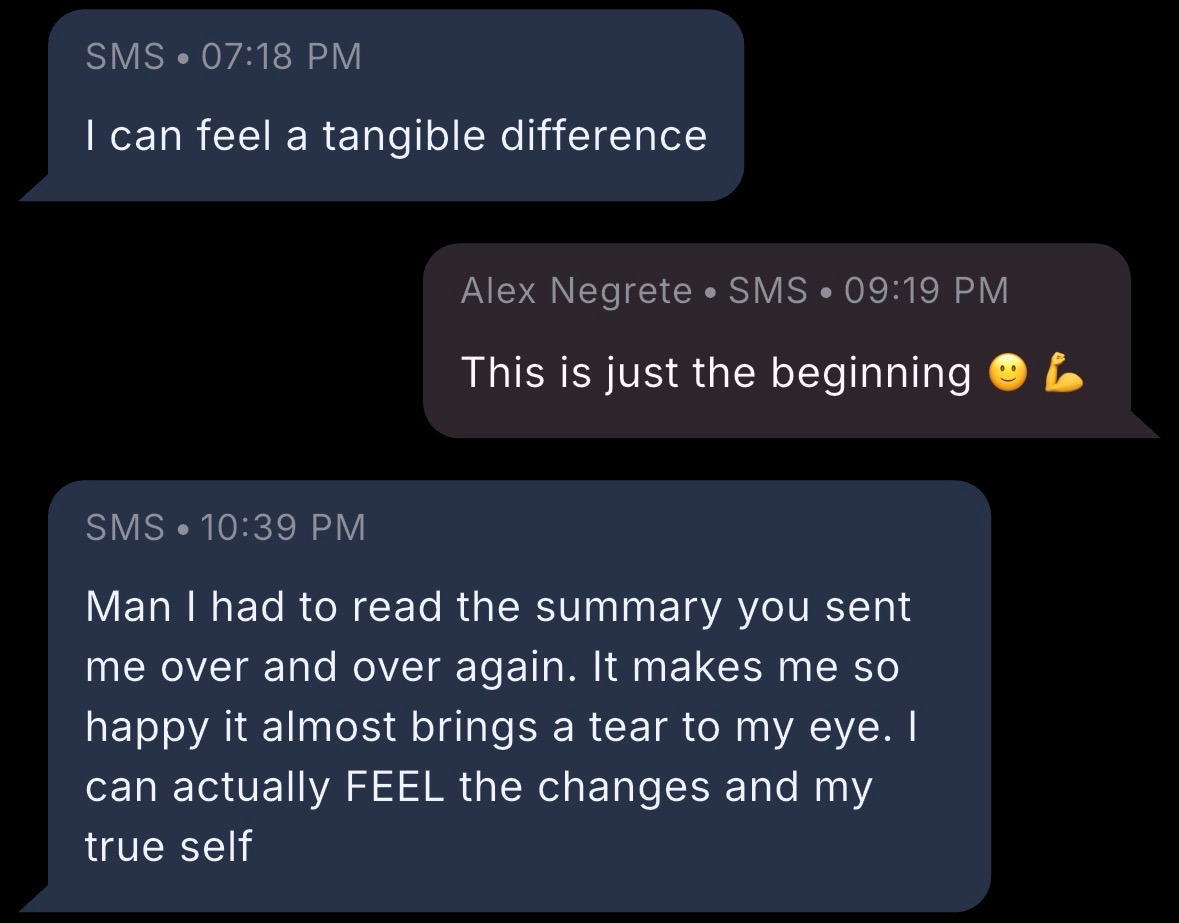
Task: Click the word "beginning" in Alex's reply
Action: click(x=871, y=373)
